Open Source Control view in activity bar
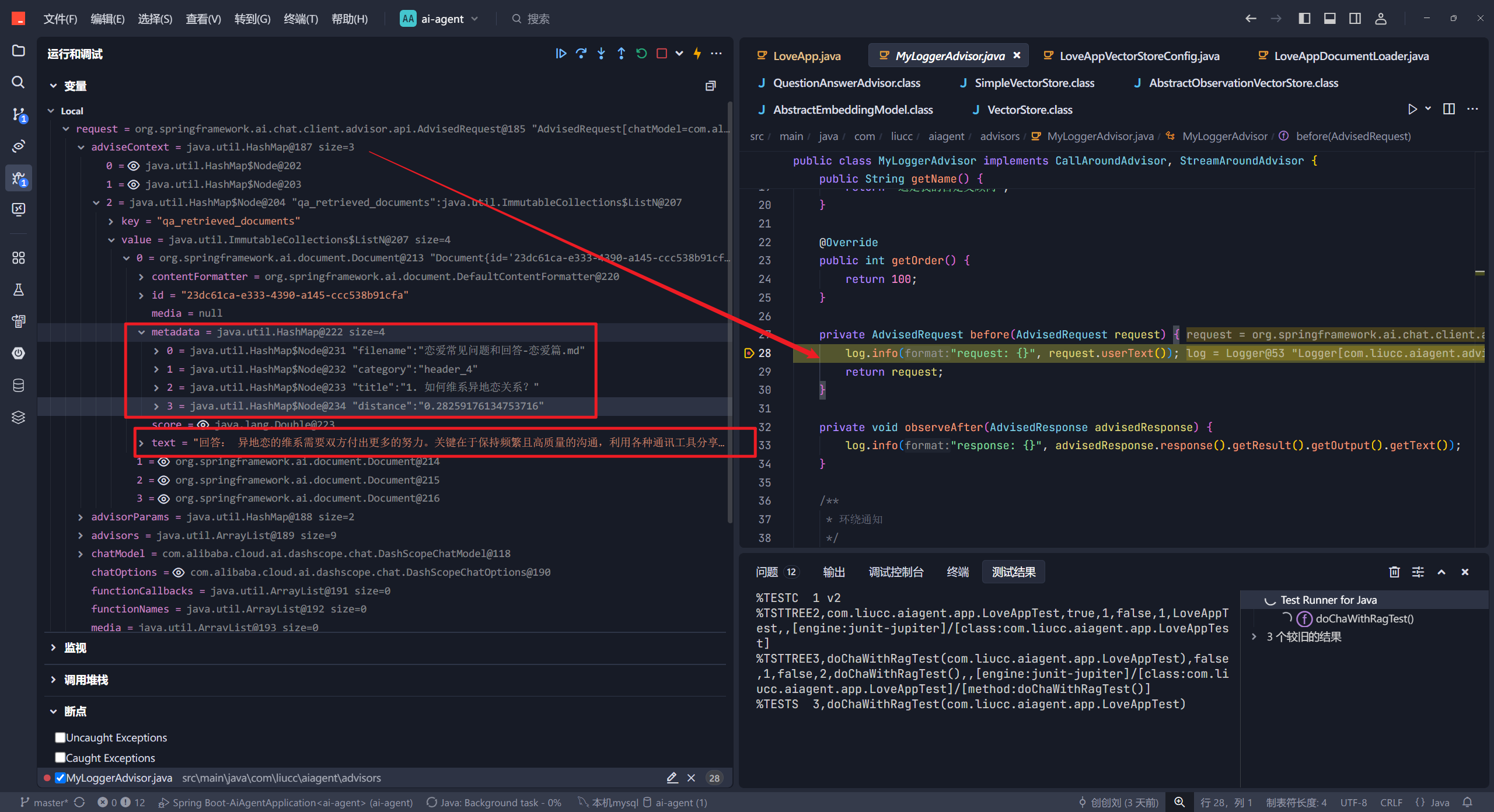 coord(19,114)
